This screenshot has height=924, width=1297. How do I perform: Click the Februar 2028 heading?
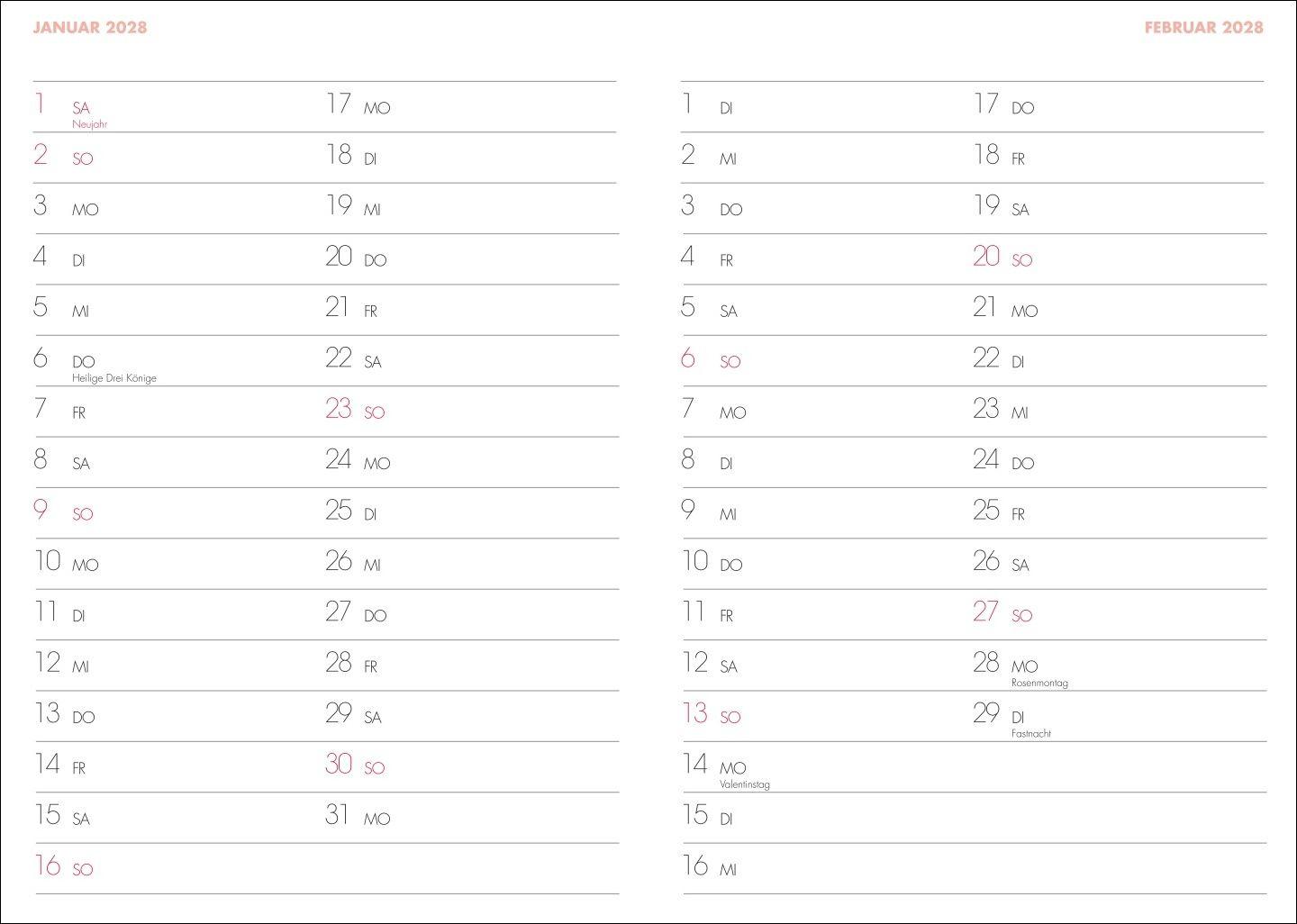pyautogui.click(x=1203, y=27)
